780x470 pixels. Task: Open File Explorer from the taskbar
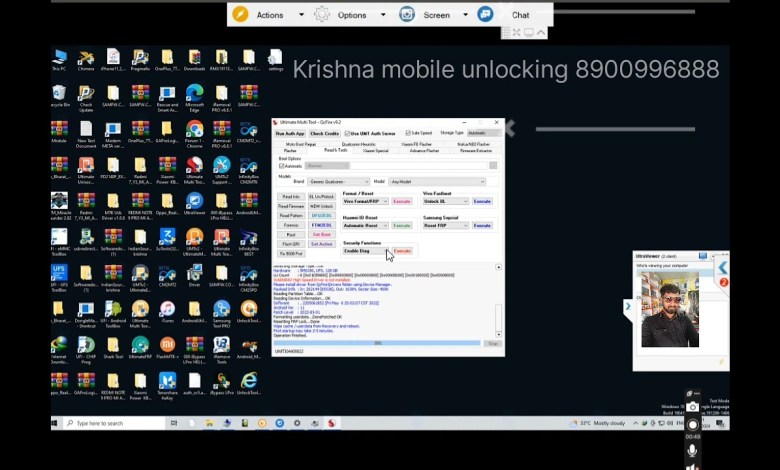[x=209, y=423]
